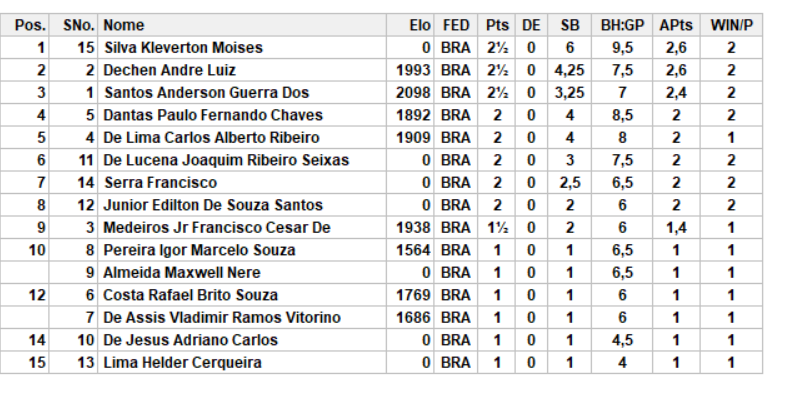Click the WIN/P column header

[x=731, y=25]
